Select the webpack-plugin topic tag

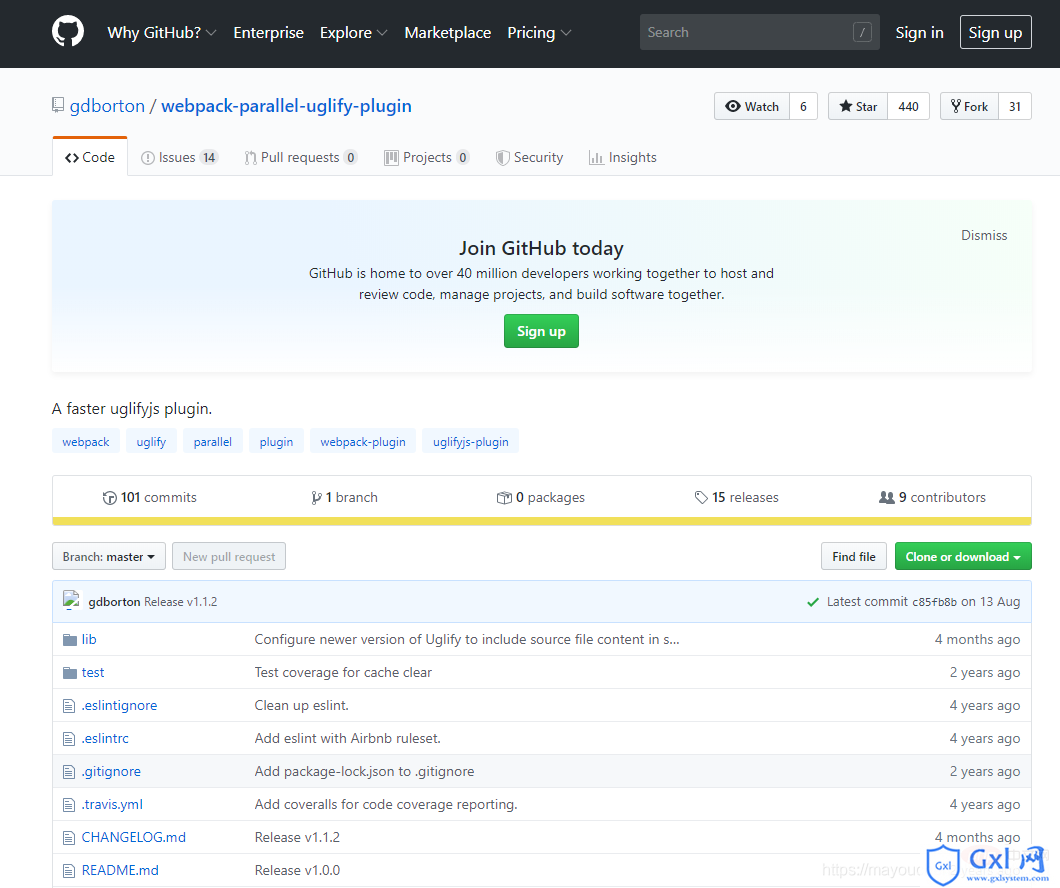pyautogui.click(x=363, y=441)
